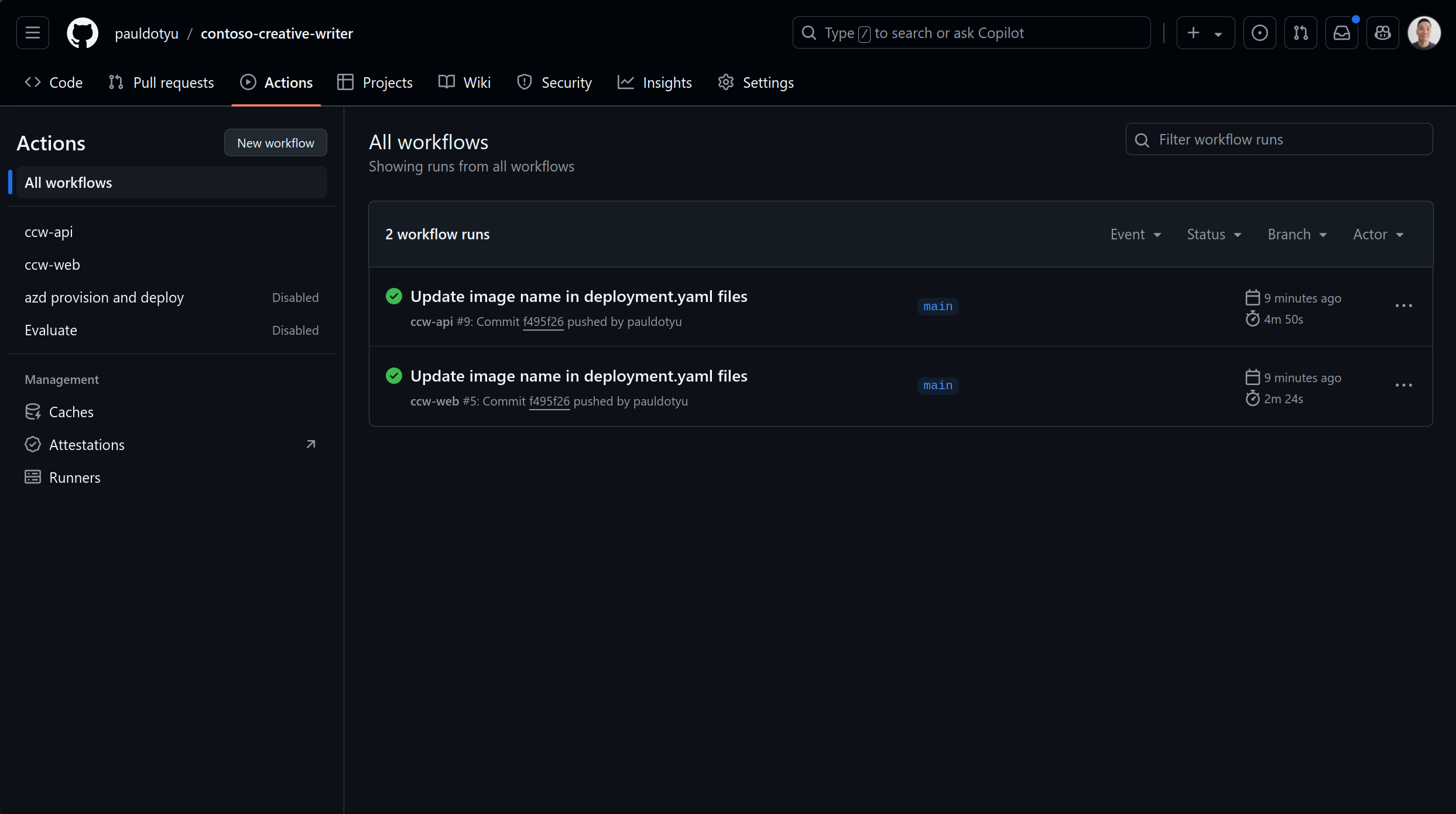The height and width of the screenshot is (814, 1456).
Task: Click the New workflow button
Action: pyautogui.click(x=275, y=142)
